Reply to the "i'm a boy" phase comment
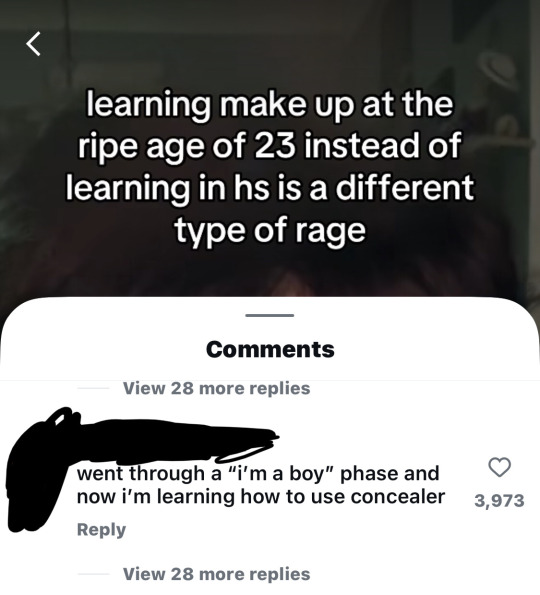Viewport: 540px width, 595px height. 101,529
